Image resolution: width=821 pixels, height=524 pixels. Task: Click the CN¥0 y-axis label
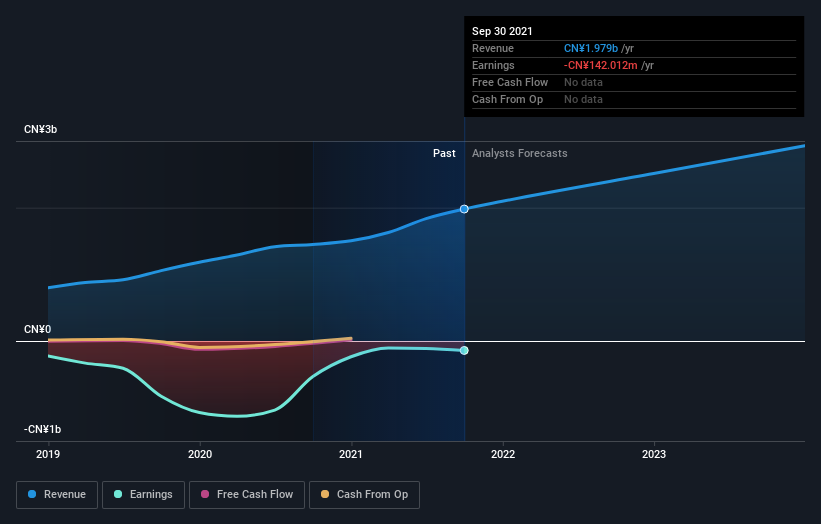pos(38,329)
